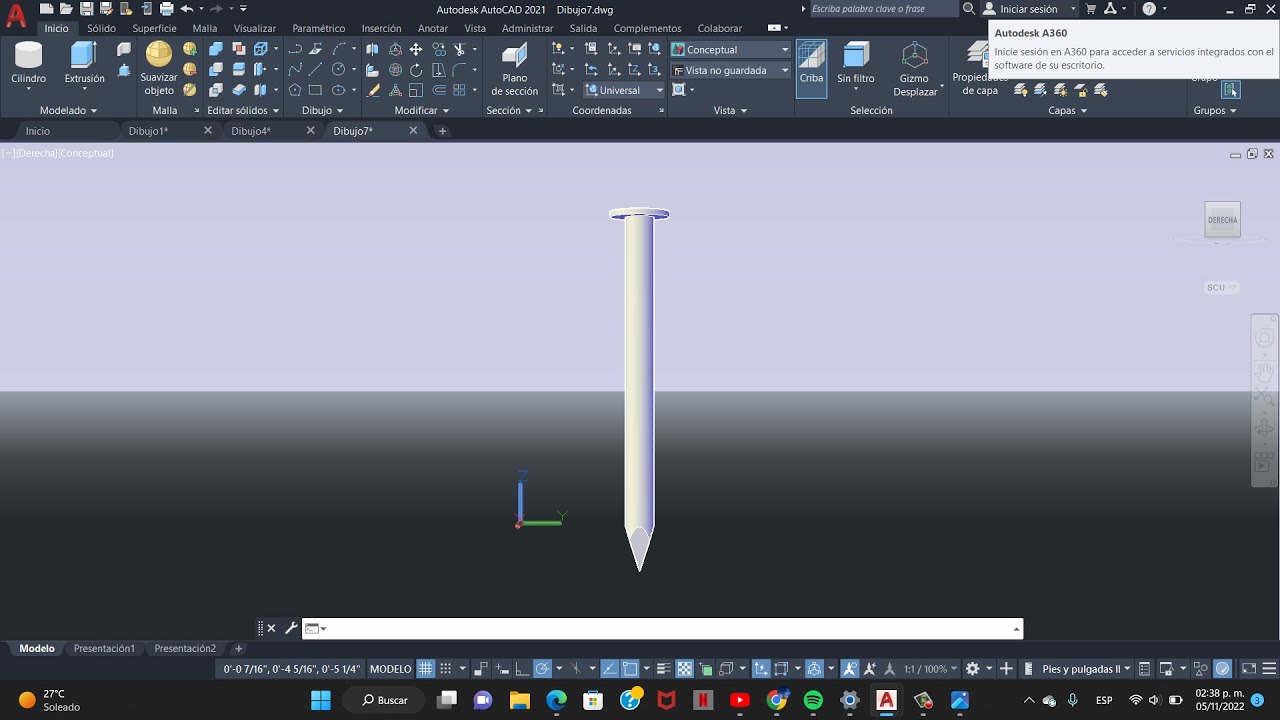The width and height of the screenshot is (1280, 720).
Task: Click the Undo arrow in quick access toolbar
Action: point(186,9)
